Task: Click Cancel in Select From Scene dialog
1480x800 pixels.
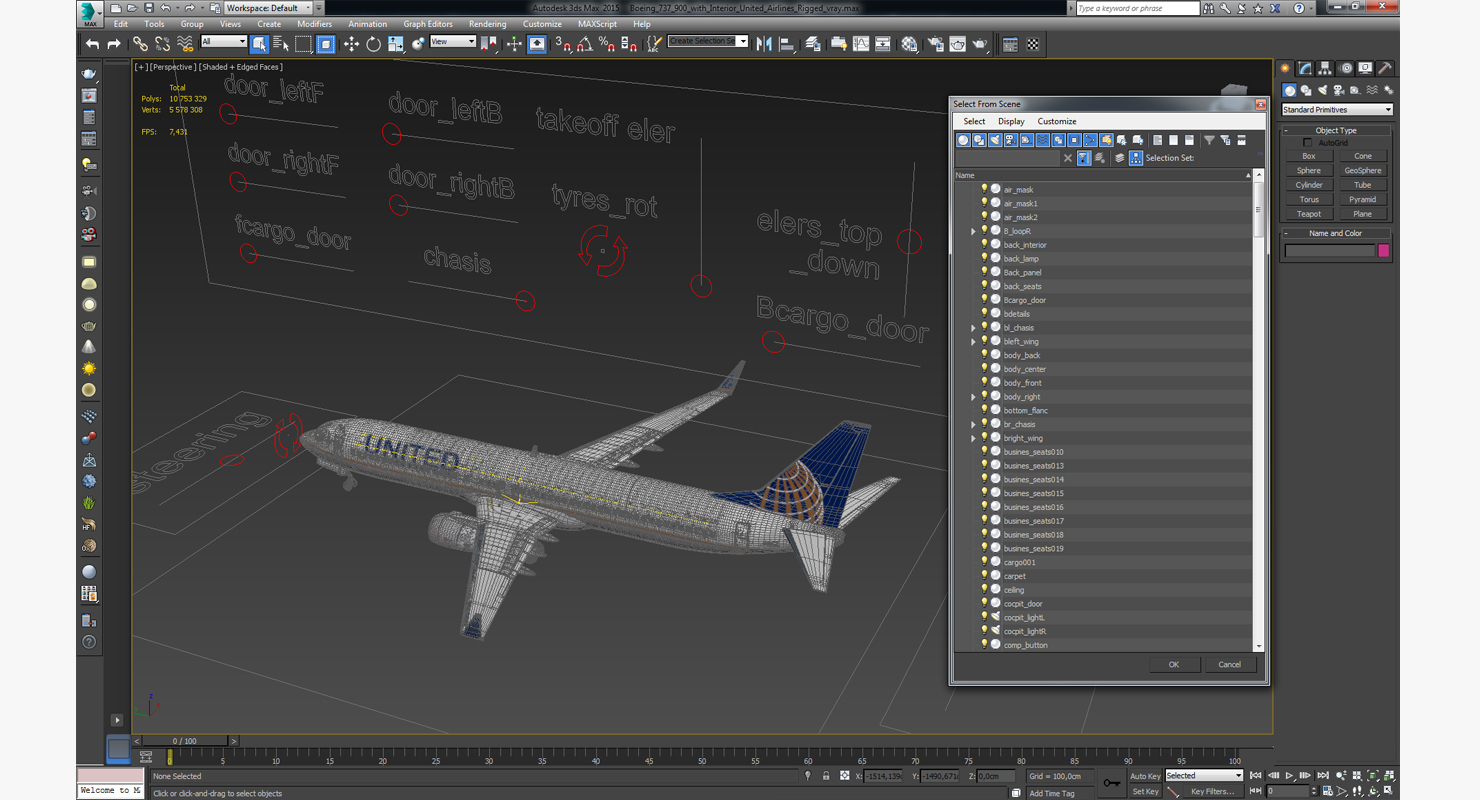Action: click(x=1229, y=664)
